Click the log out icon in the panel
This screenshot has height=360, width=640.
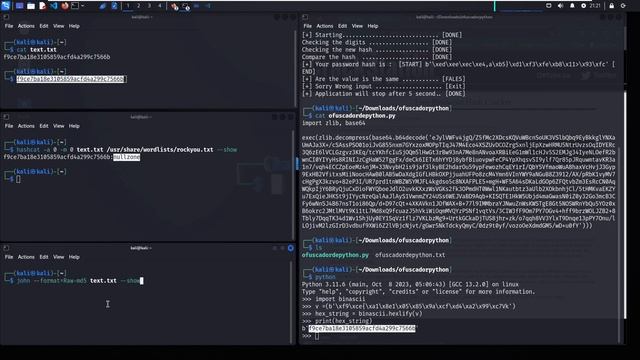pos(623,6)
